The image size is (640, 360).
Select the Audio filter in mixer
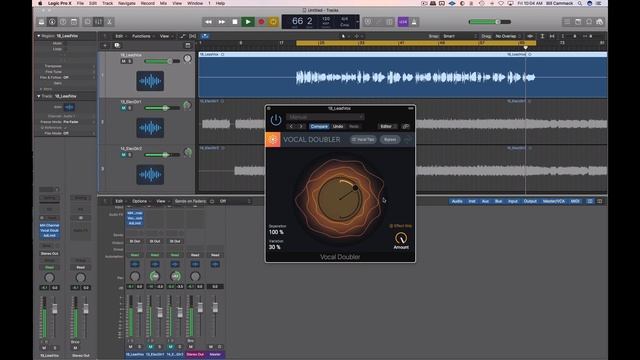tap(457, 201)
